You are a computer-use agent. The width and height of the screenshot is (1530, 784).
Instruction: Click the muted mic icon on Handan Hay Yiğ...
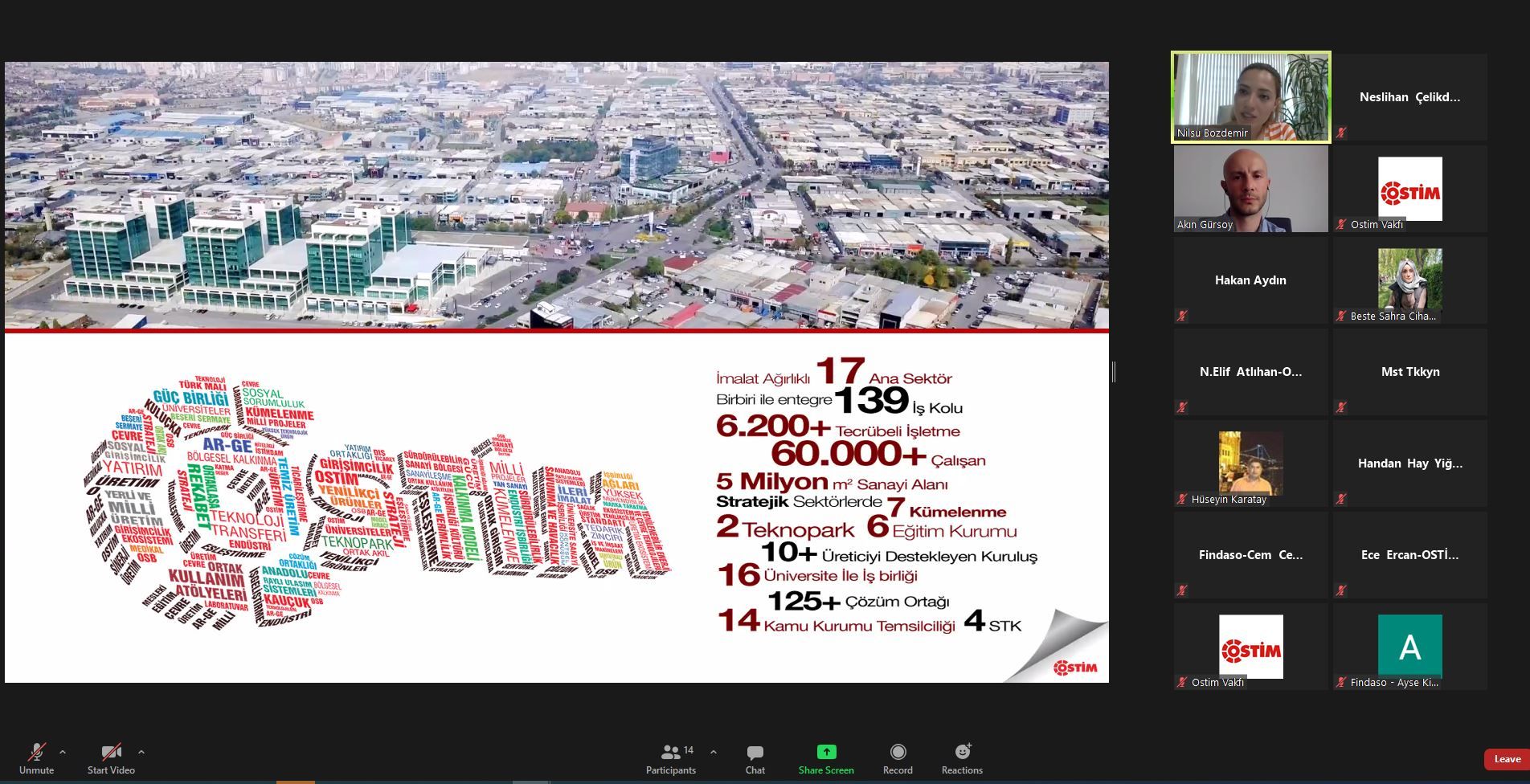point(1341,499)
